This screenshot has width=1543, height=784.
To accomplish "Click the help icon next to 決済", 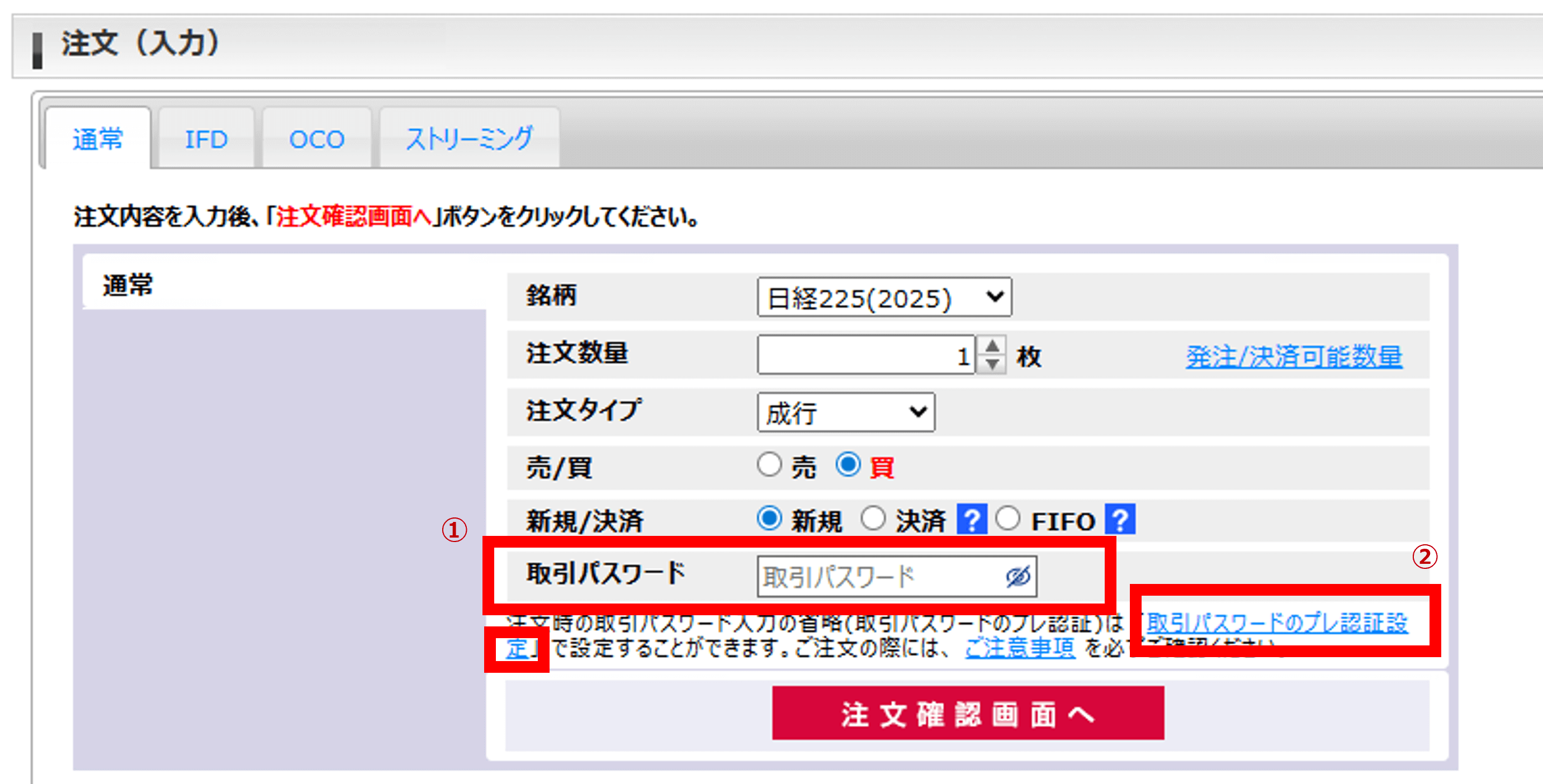I will (972, 520).
